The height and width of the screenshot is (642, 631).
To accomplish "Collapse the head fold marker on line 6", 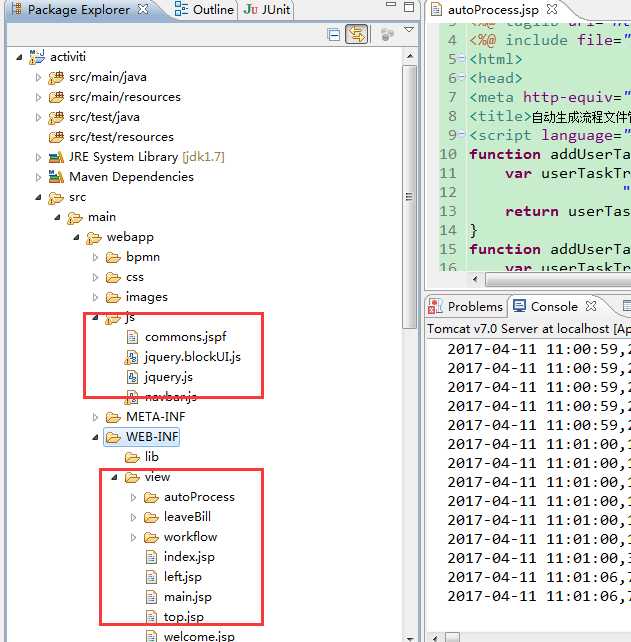I will point(461,78).
